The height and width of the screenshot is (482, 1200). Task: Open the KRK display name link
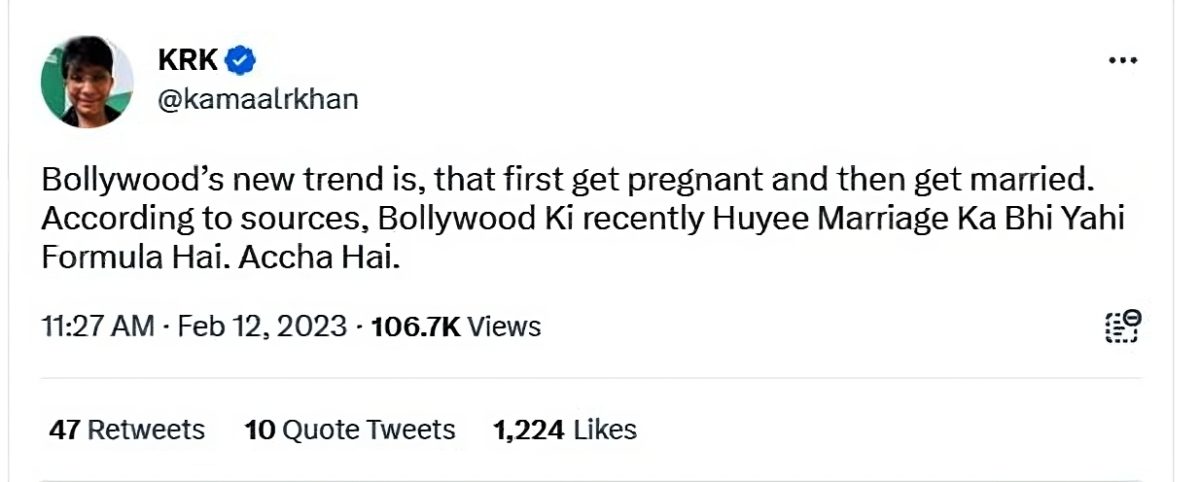point(187,61)
